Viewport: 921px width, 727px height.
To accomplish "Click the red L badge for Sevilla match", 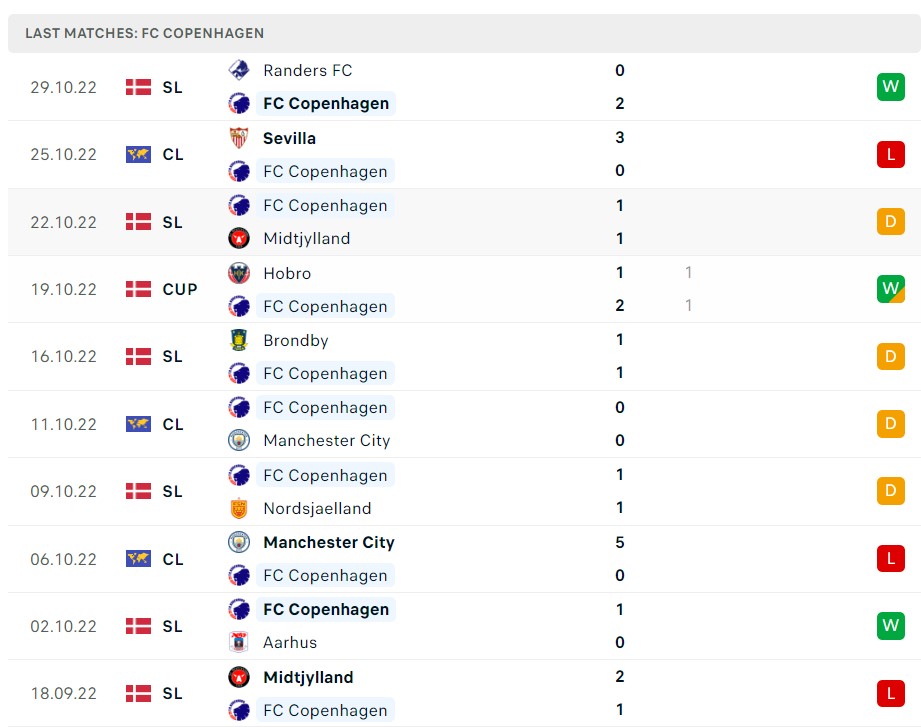I will [x=890, y=154].
